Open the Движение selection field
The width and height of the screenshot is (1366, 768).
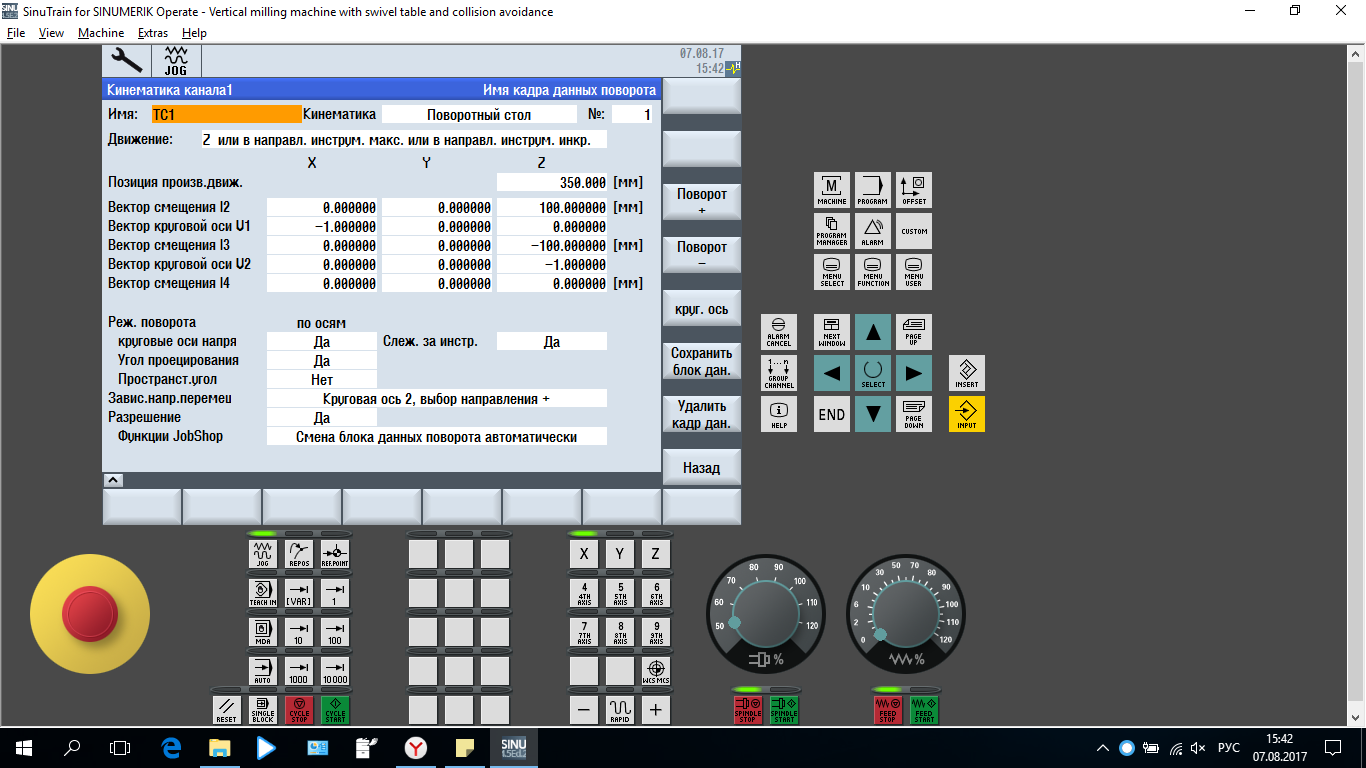[x=403, y=140]
